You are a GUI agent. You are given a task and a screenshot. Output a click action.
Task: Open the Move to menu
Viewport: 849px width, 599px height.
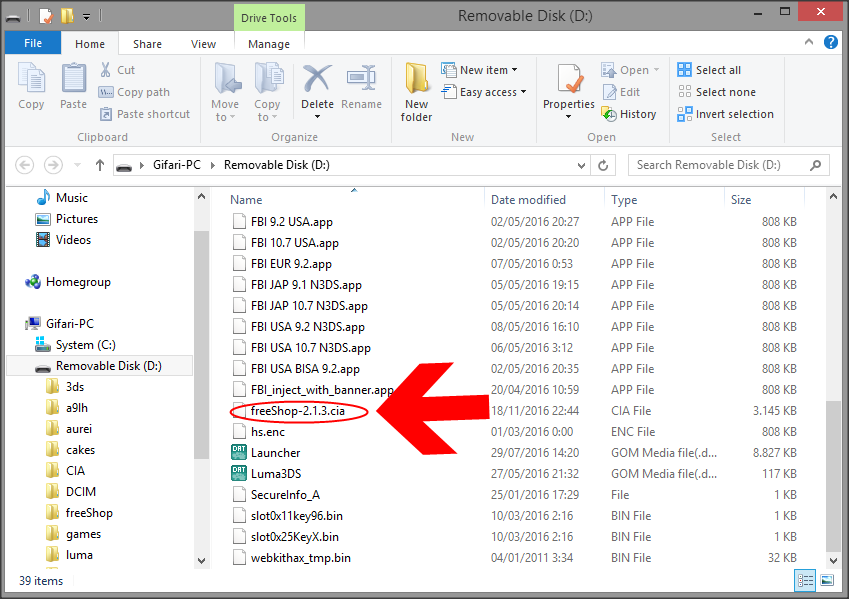point(225,92)
